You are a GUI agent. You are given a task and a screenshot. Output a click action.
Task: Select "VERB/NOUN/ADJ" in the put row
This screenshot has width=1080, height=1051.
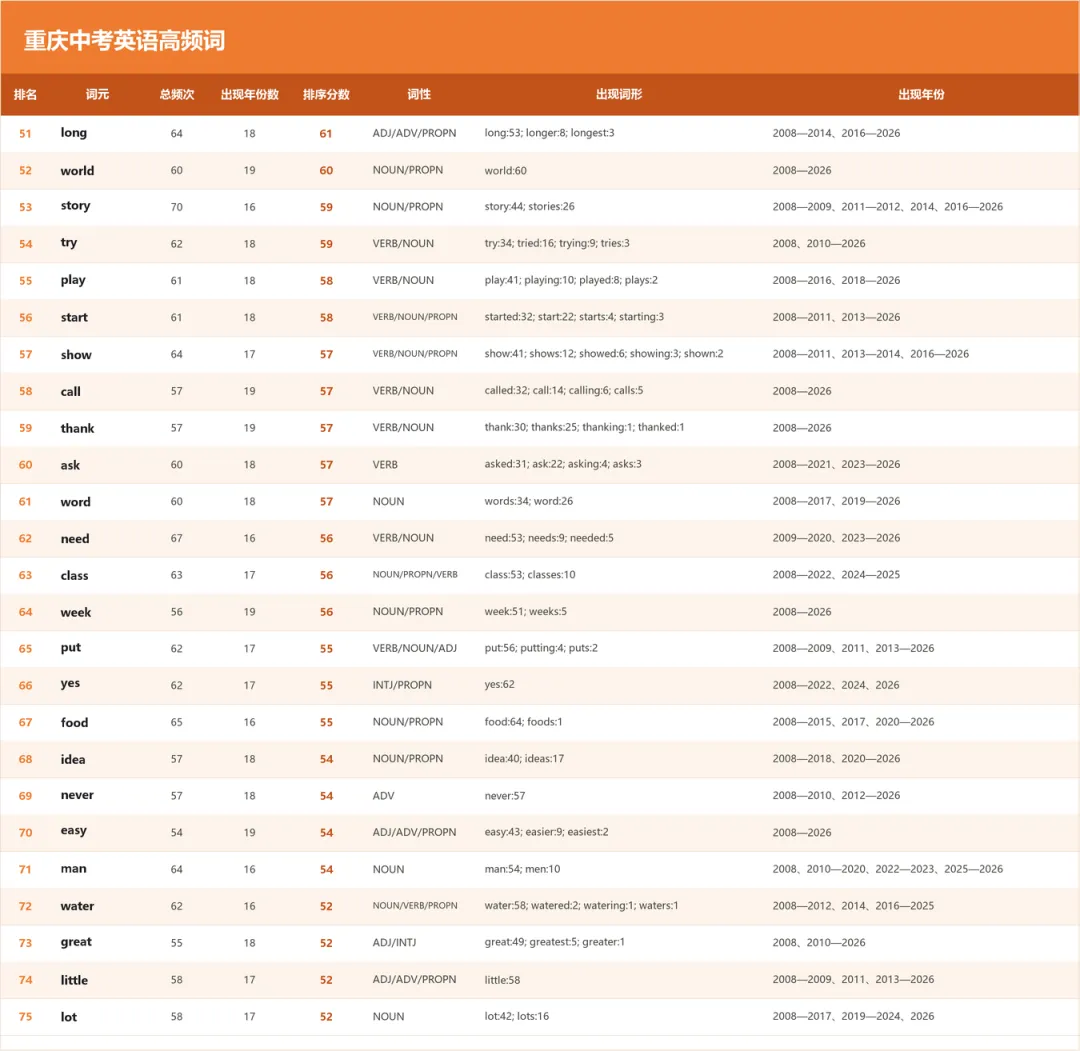point(415,648)
